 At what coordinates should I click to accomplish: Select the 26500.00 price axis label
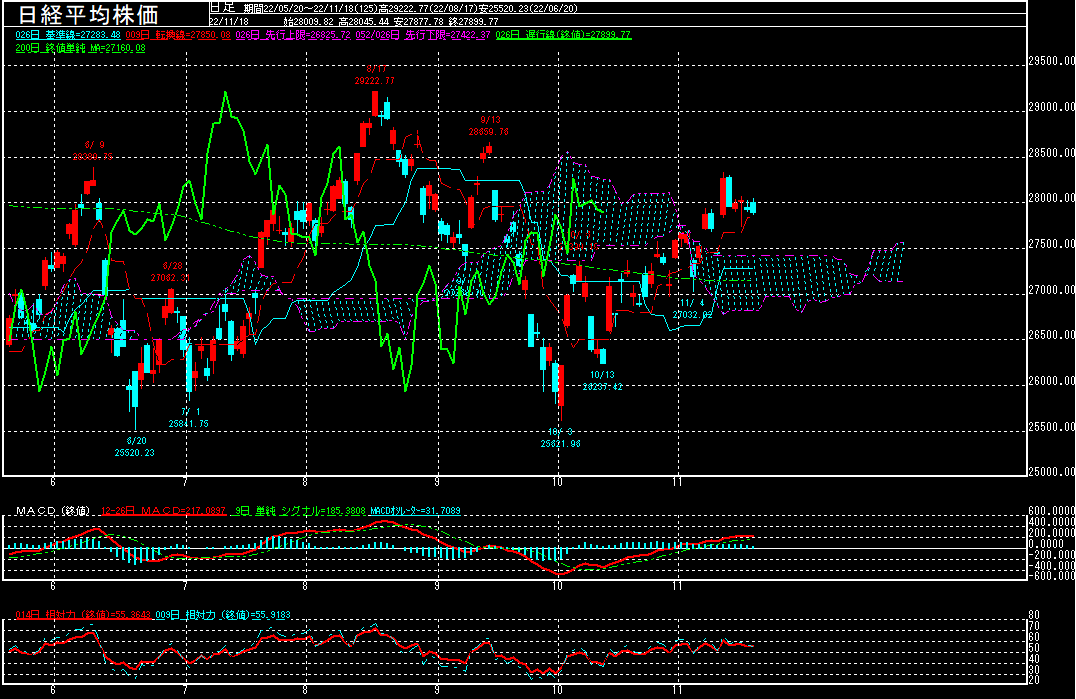click(1051, 335)
